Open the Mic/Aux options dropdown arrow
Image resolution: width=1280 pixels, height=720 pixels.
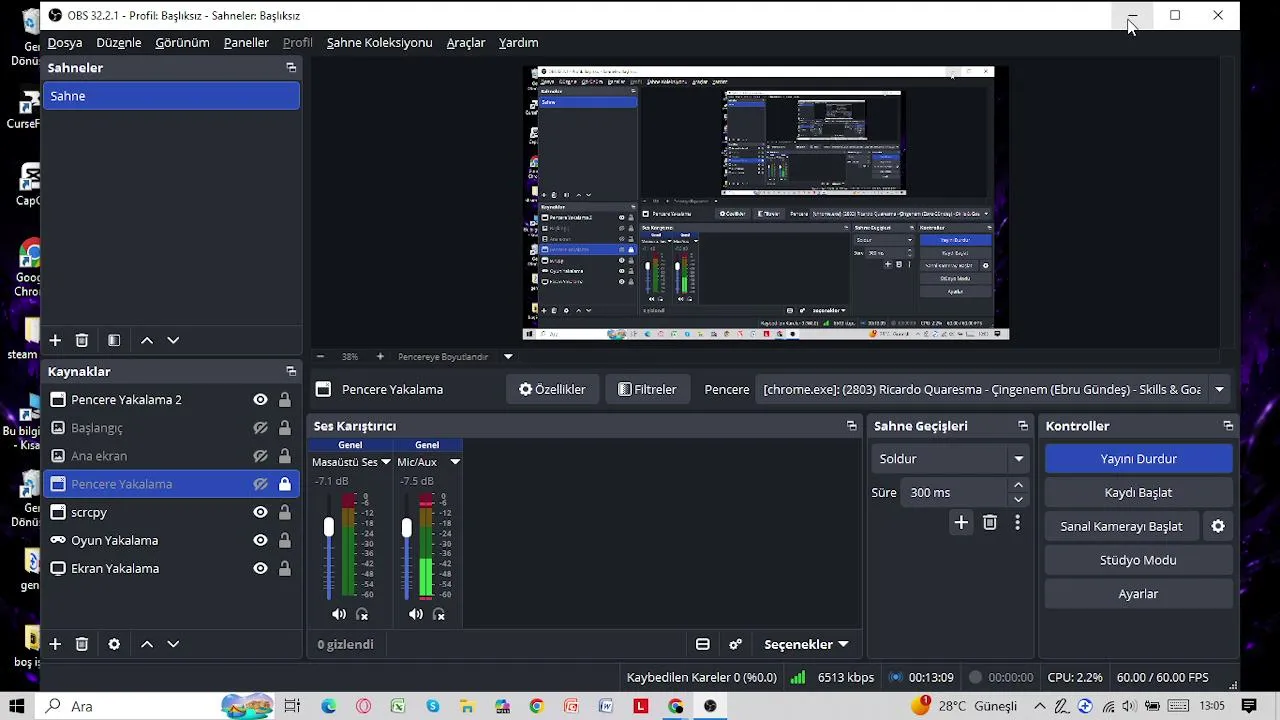[455, 462]
